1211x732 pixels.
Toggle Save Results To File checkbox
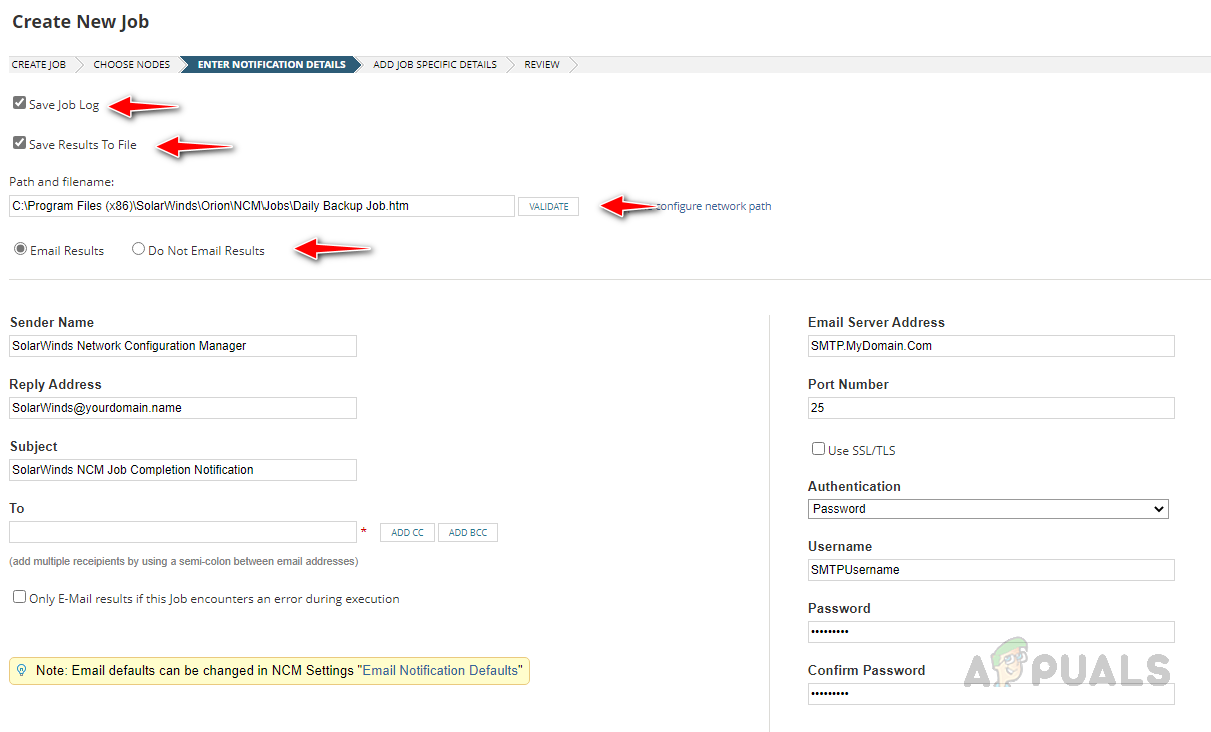click(19, 143)
